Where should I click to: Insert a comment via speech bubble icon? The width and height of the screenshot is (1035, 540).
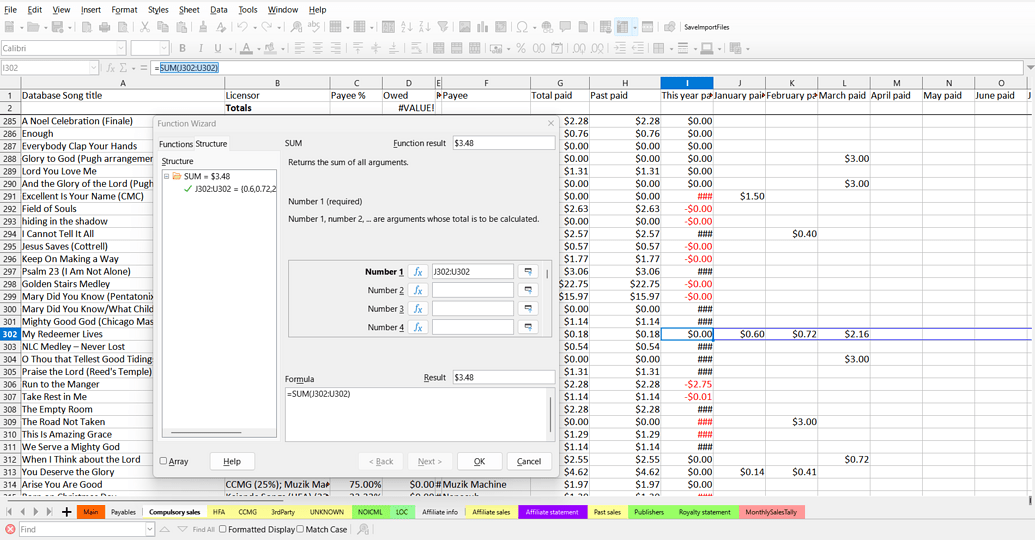565,27
